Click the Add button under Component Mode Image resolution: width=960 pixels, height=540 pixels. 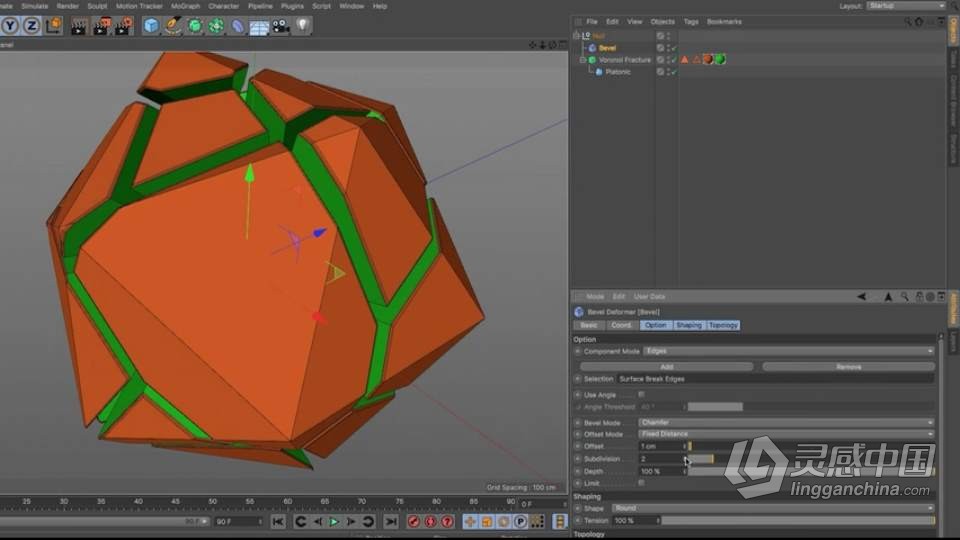(x=667, y=367)
